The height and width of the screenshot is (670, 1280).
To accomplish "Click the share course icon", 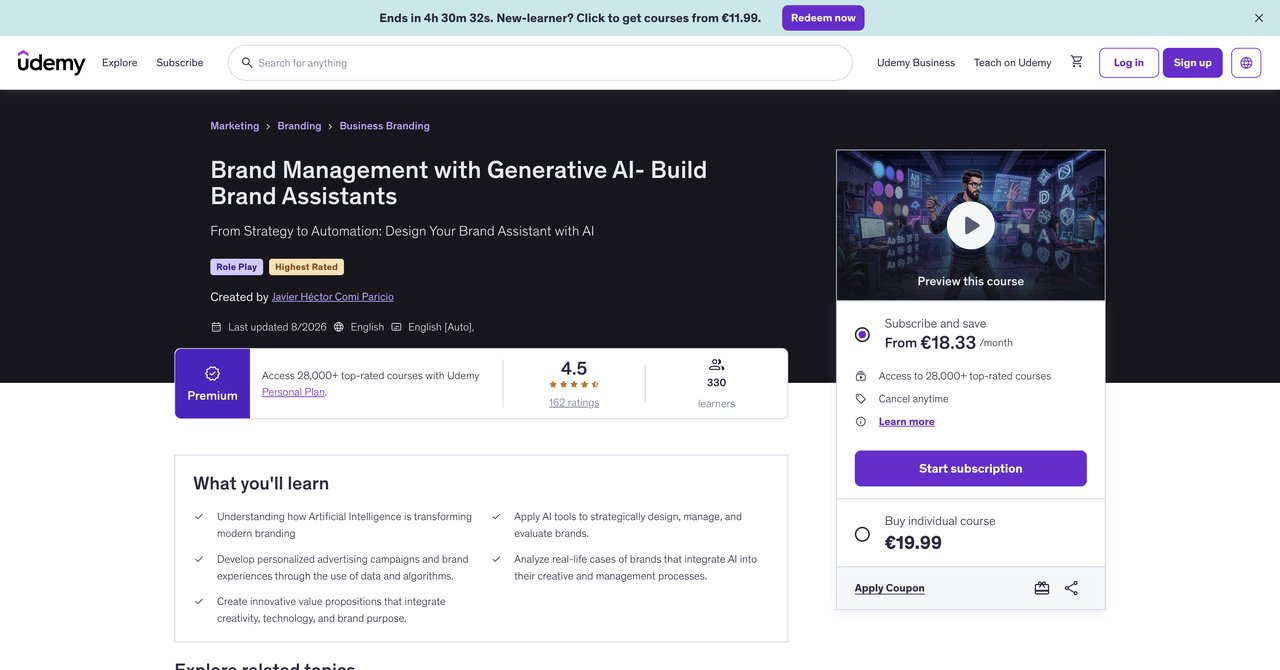I will pyautogui.click(x=1071, y=588).
